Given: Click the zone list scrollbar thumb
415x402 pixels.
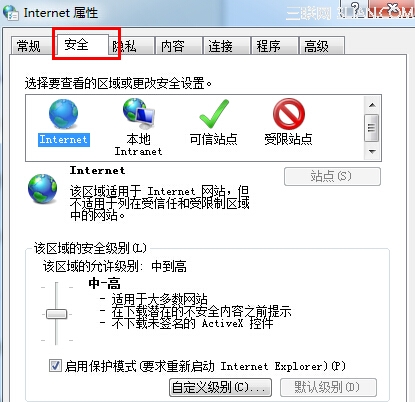Looking at the screenshot, I should coord(372,128).
